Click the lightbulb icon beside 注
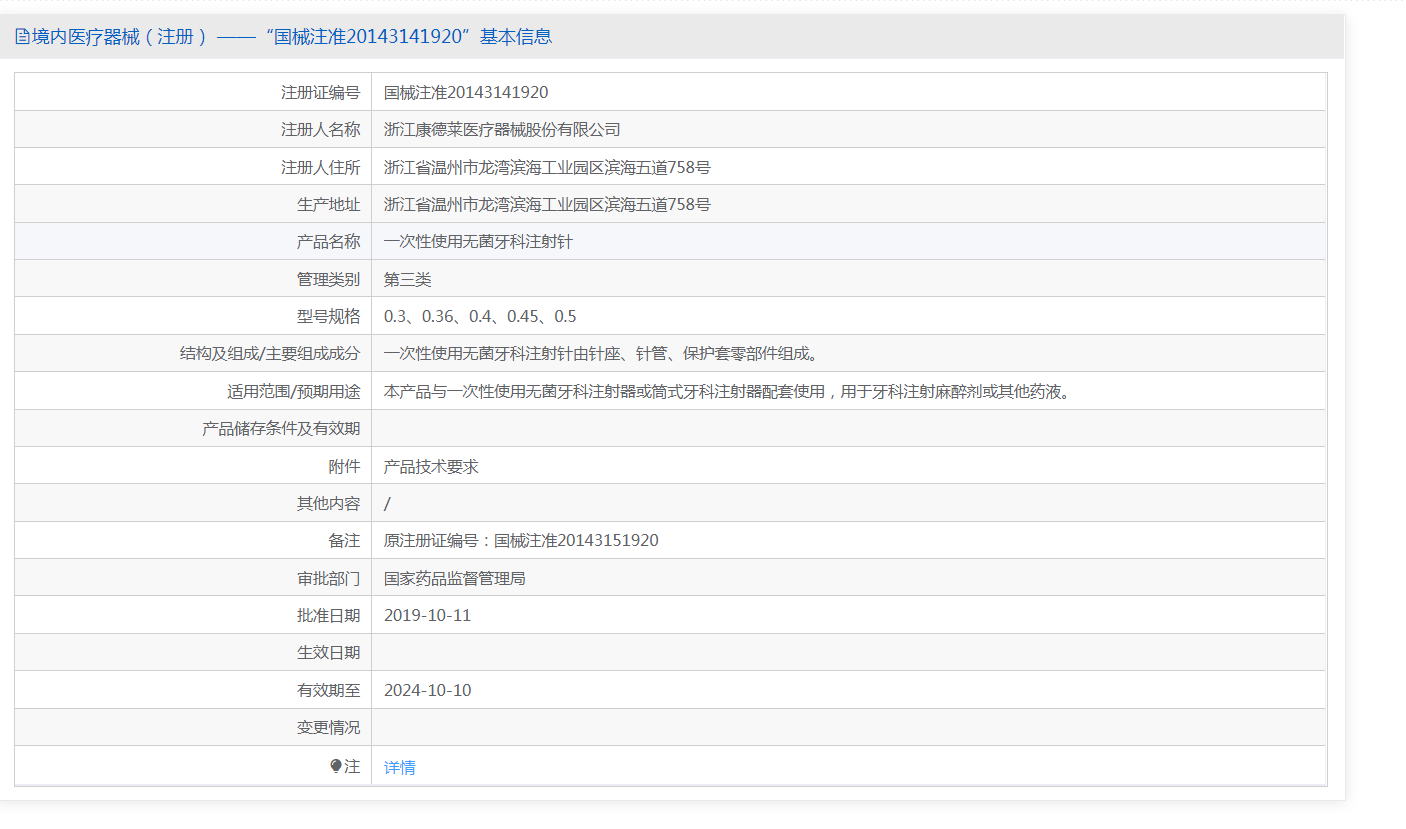The image size is (1406, 829). tap(336, 766)
